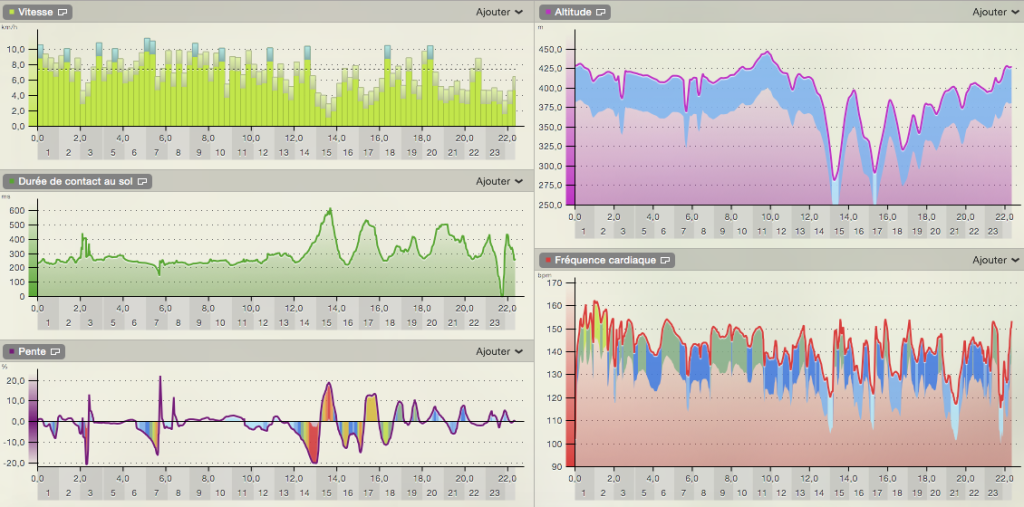
Task: Select lap 15 under the Altitude chart
Action: (840, 231)
